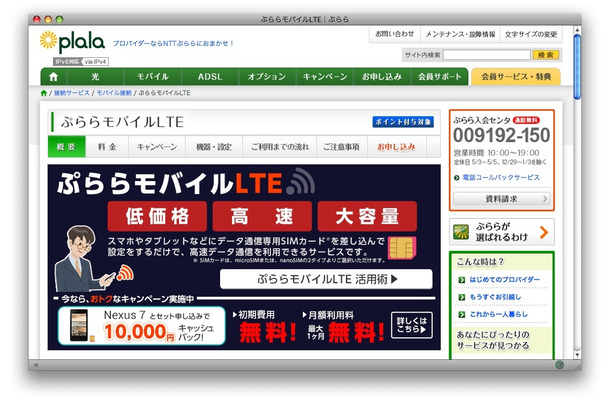Image resolution: width=610 pixels, height=400 pixels.
Task: Open the お申し込み menu in green navbar
Action: [382, 77]
